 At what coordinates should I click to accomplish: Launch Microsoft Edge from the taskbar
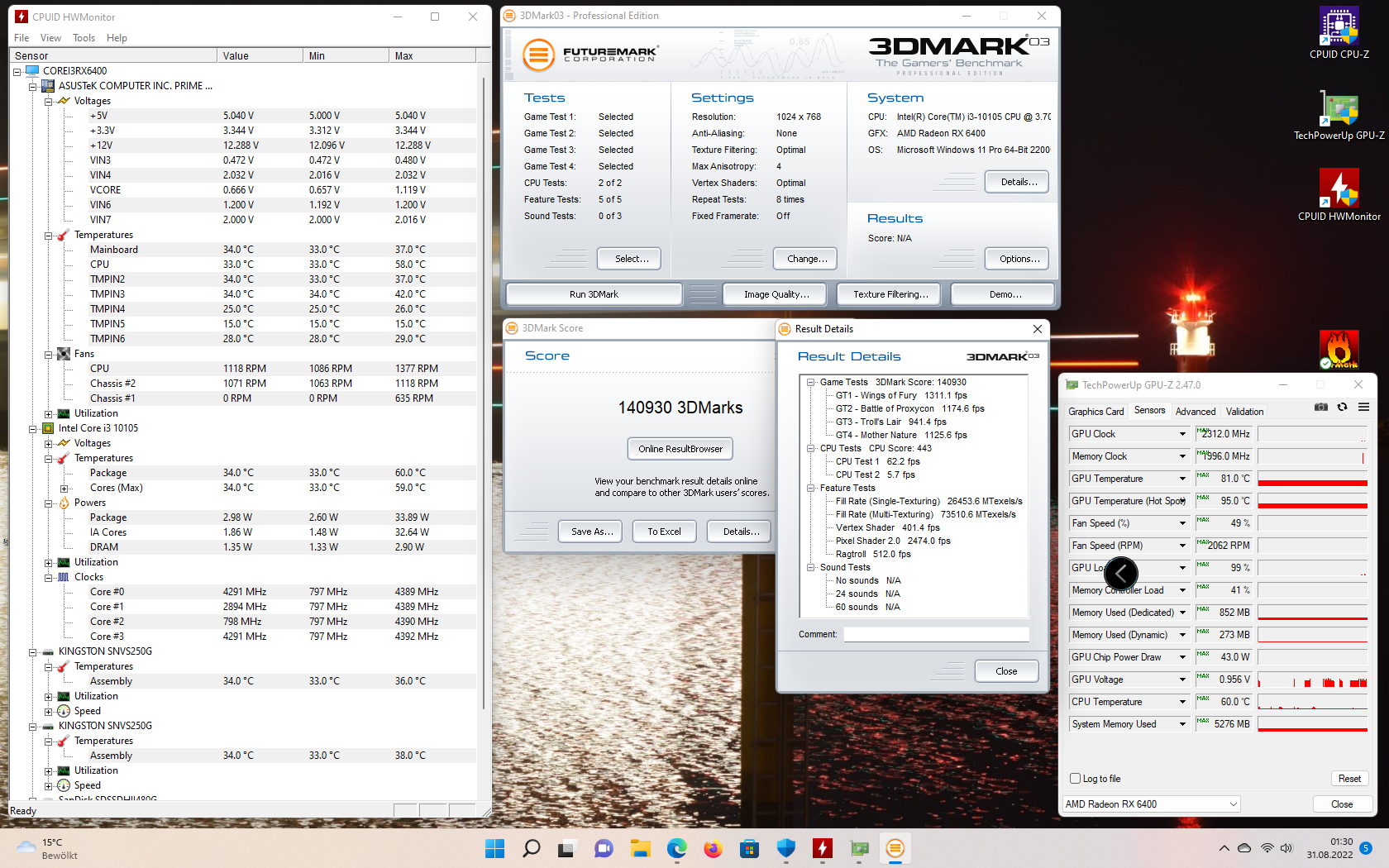point(677,848)
